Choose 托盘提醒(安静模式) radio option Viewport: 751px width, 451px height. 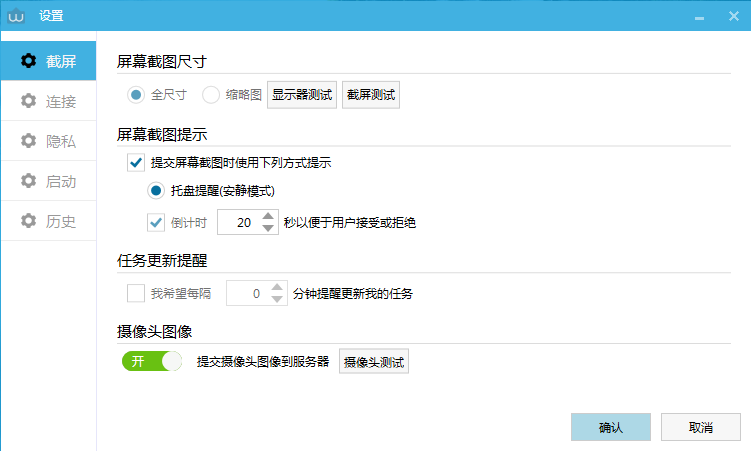(x=156, y=191)
